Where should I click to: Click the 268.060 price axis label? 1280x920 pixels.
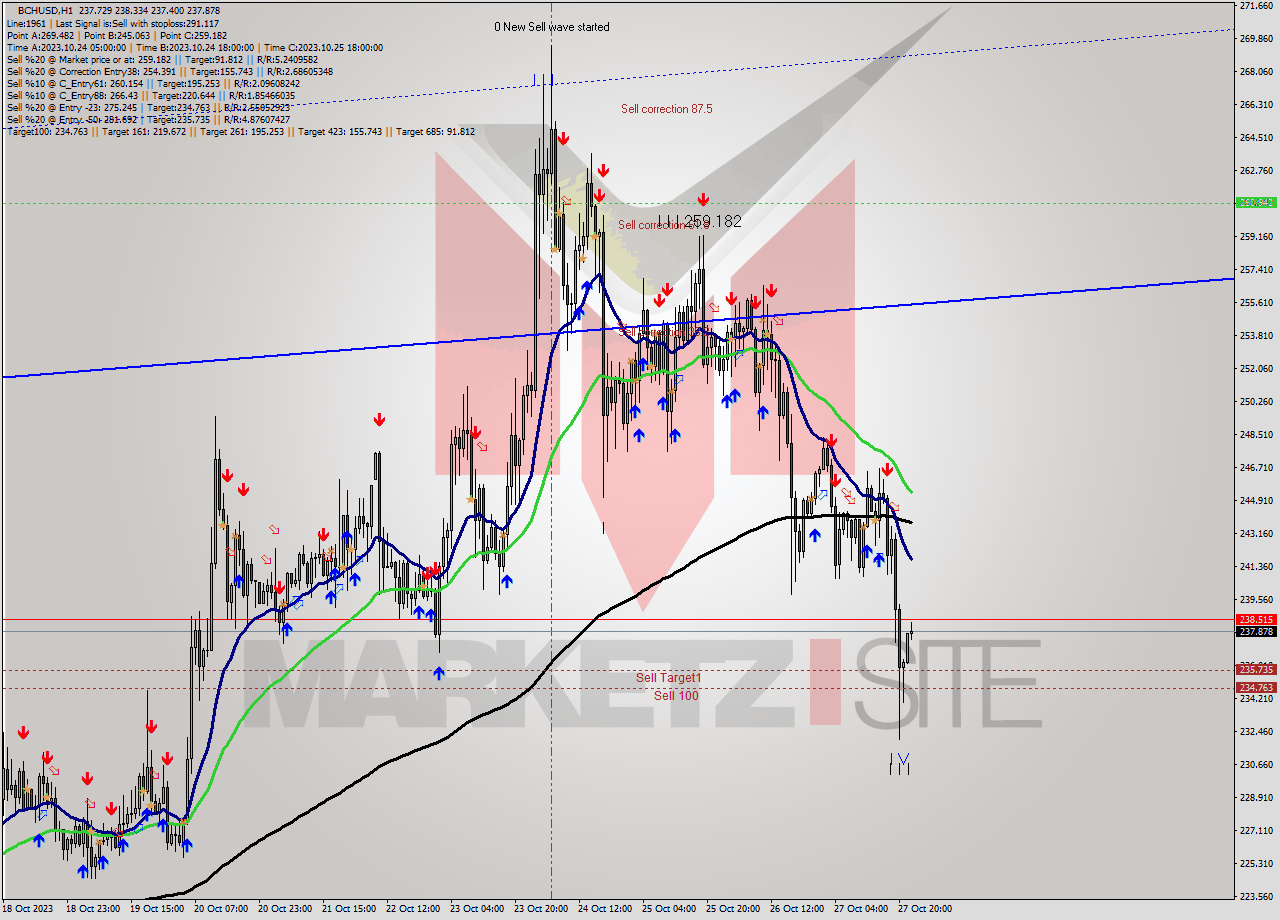[x=1255, y=72]
